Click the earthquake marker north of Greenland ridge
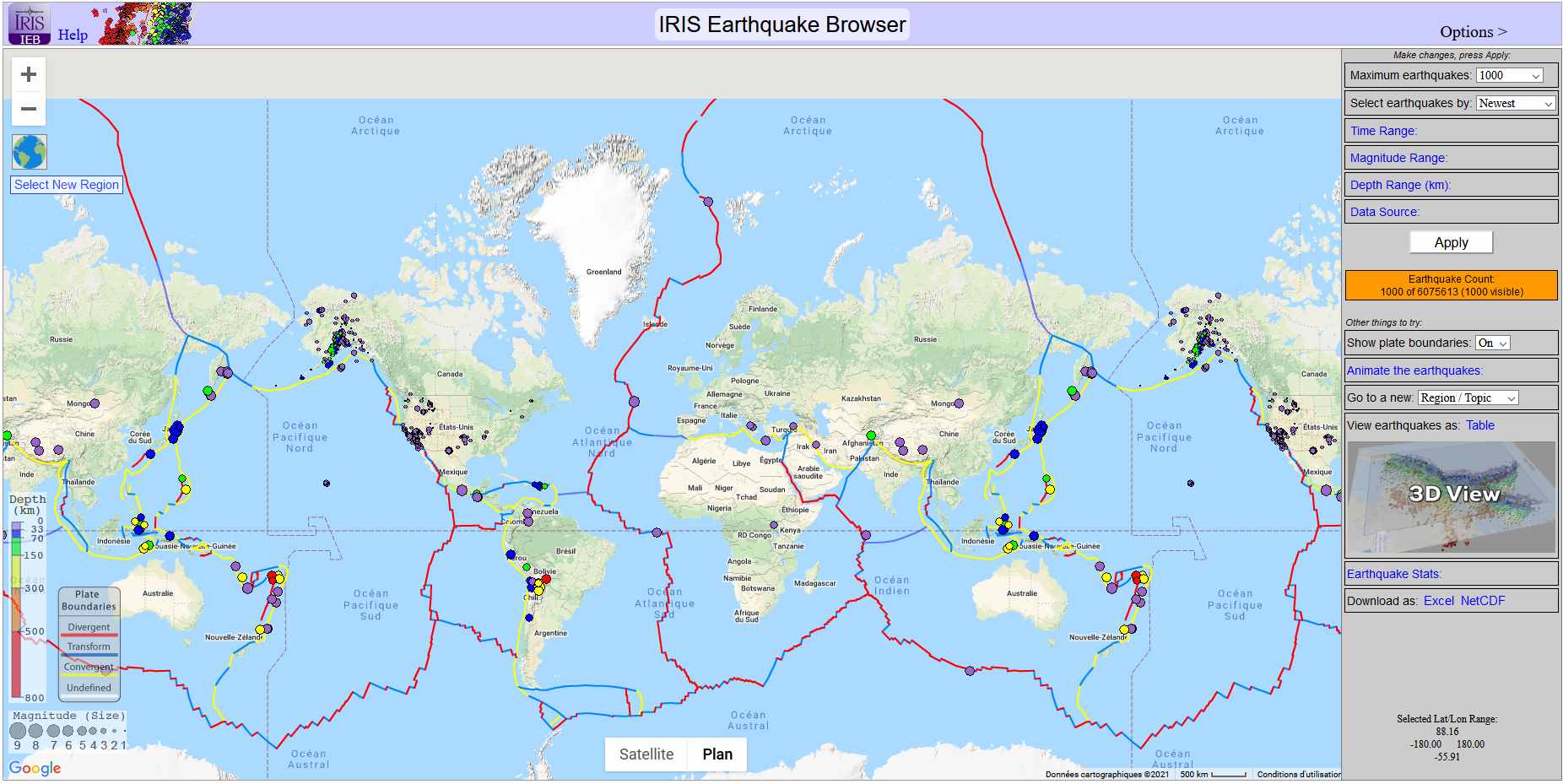 708,202
